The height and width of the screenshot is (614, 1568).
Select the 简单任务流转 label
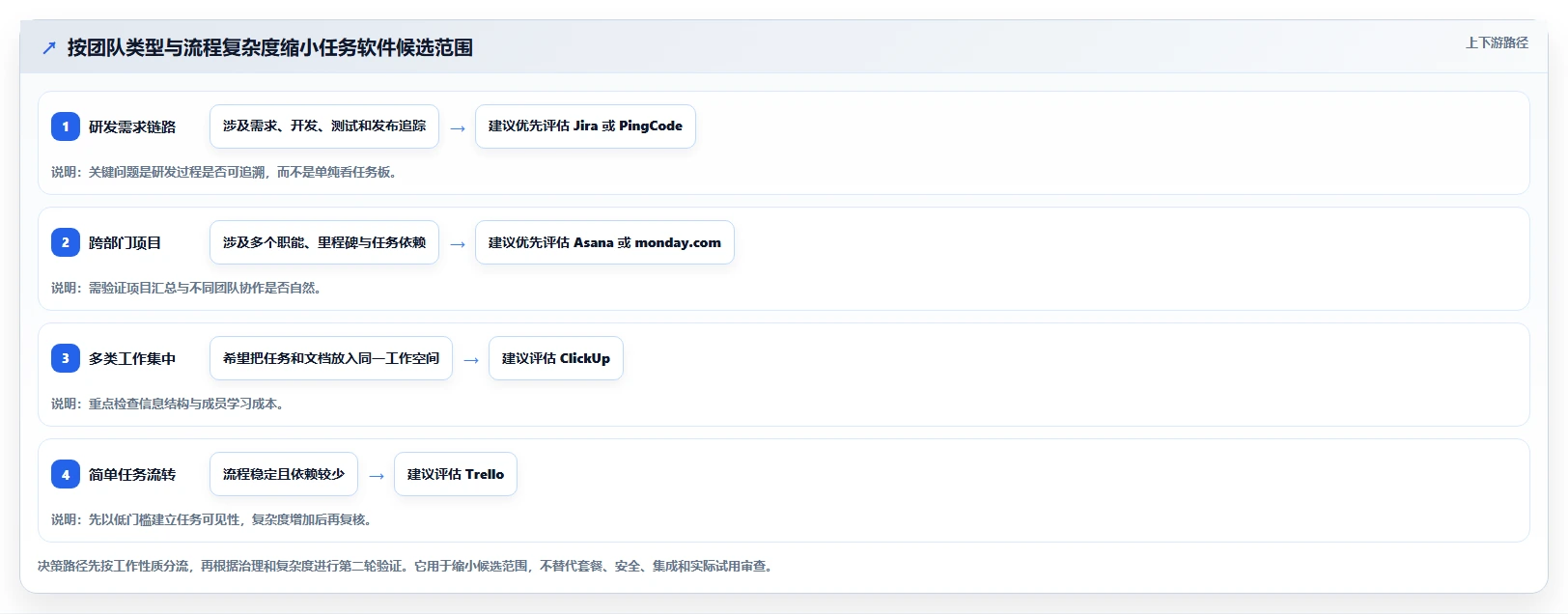pos(132,474)
